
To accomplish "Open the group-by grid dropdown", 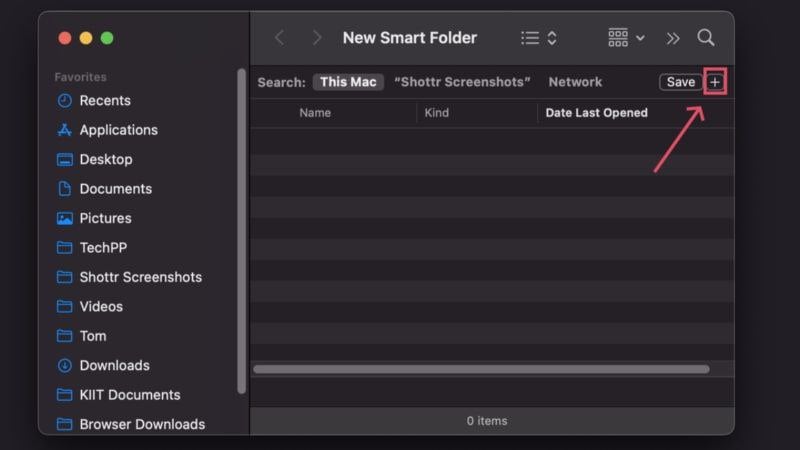I will click(x=627, y=38).
